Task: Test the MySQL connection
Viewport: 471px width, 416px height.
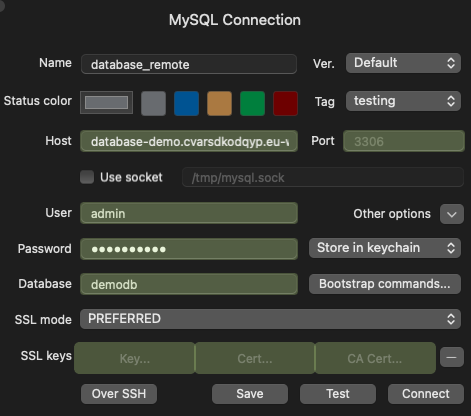Action: (x=338, y=394)
